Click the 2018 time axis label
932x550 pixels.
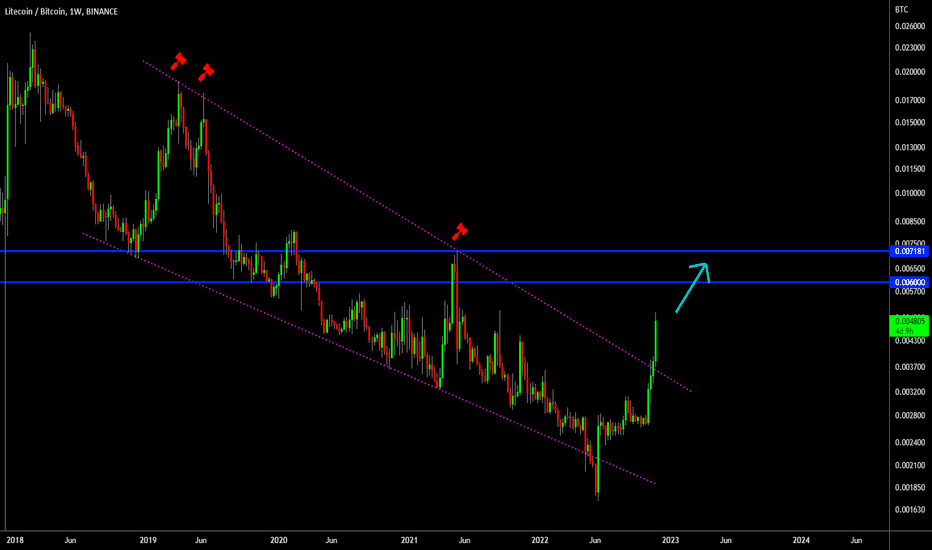tap(15, 540)
